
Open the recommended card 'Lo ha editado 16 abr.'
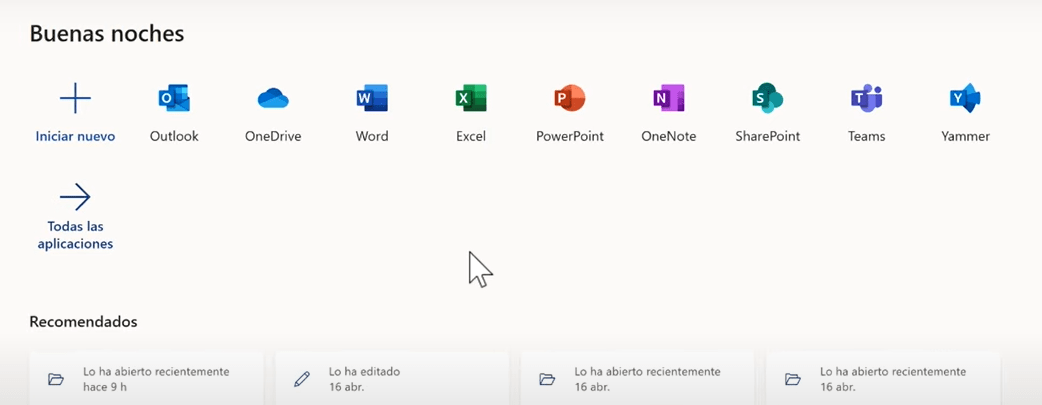click(x=392, y=378)
